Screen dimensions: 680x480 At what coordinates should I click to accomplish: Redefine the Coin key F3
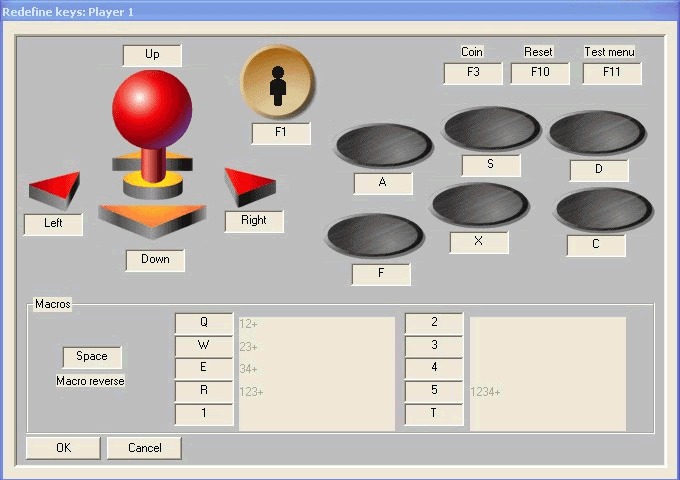pos(473,73)
